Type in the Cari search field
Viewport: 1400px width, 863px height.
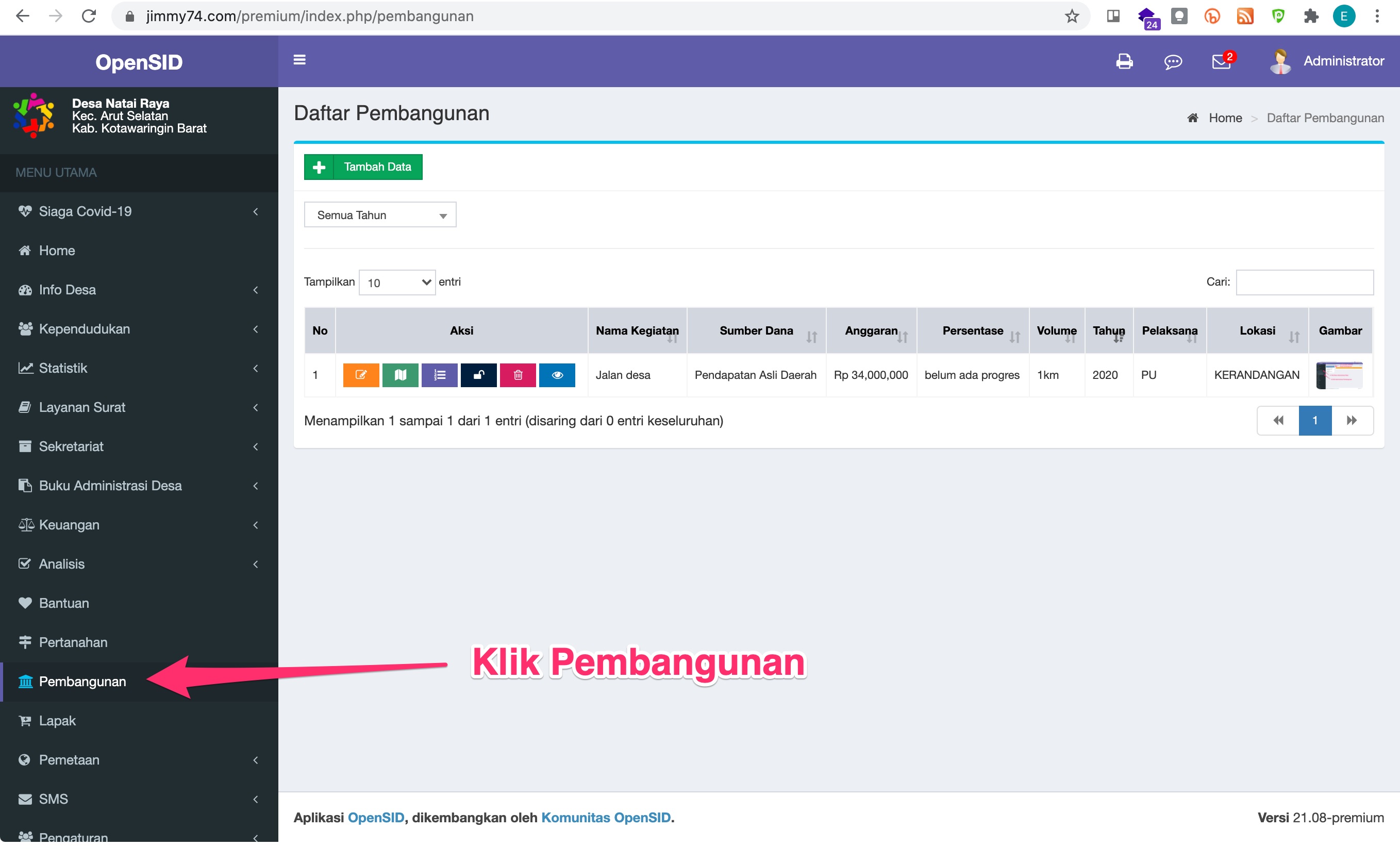coord(1305,282)
